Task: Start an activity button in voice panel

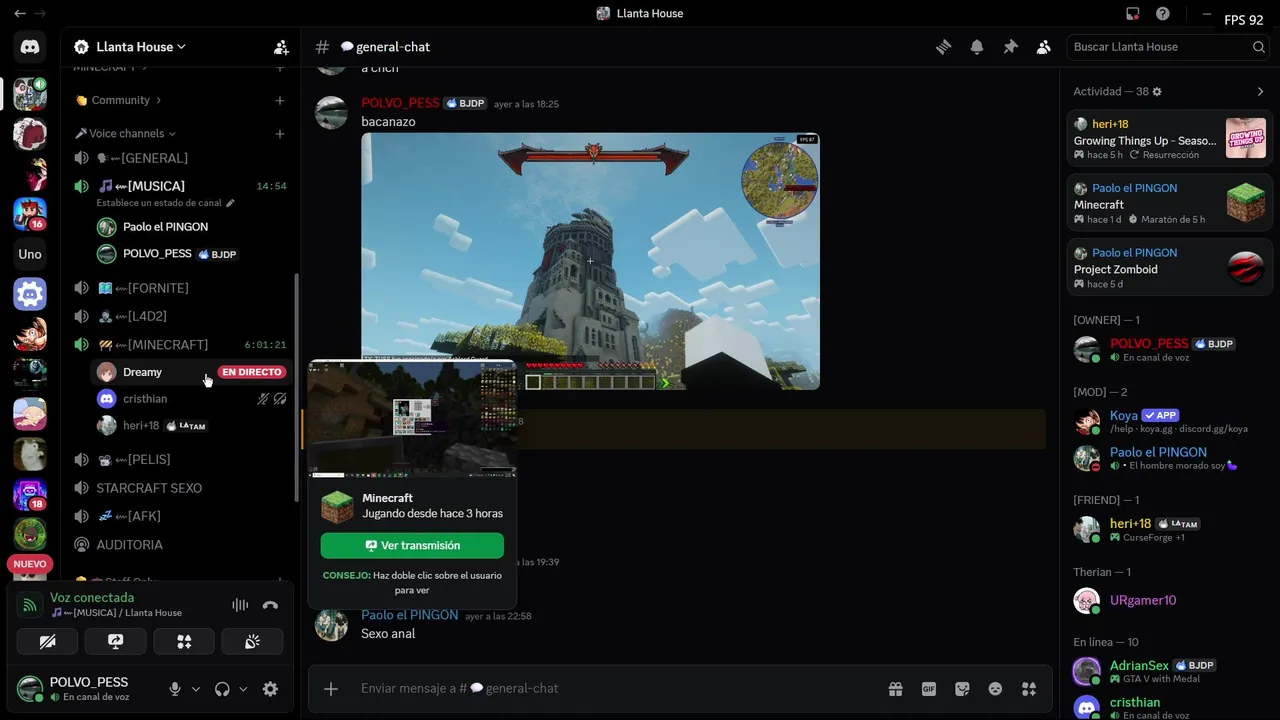Action: pos(184,642)
